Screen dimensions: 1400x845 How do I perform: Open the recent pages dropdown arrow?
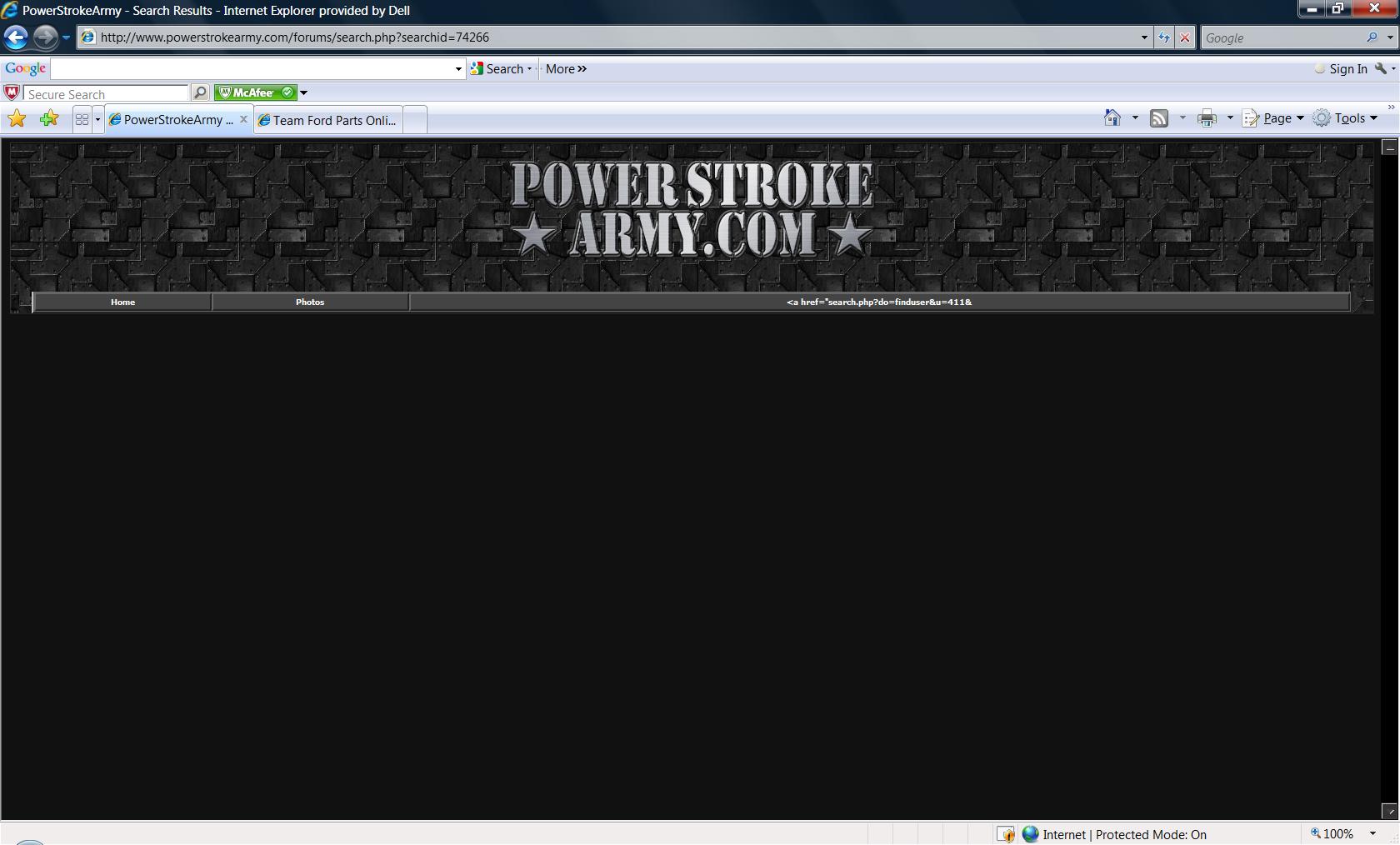(x=66, y=37)
